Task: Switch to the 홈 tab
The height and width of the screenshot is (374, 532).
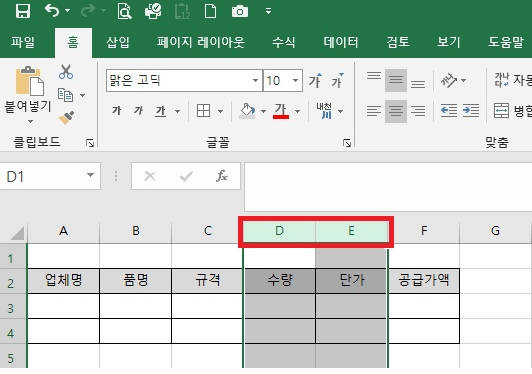Action: 73,42
